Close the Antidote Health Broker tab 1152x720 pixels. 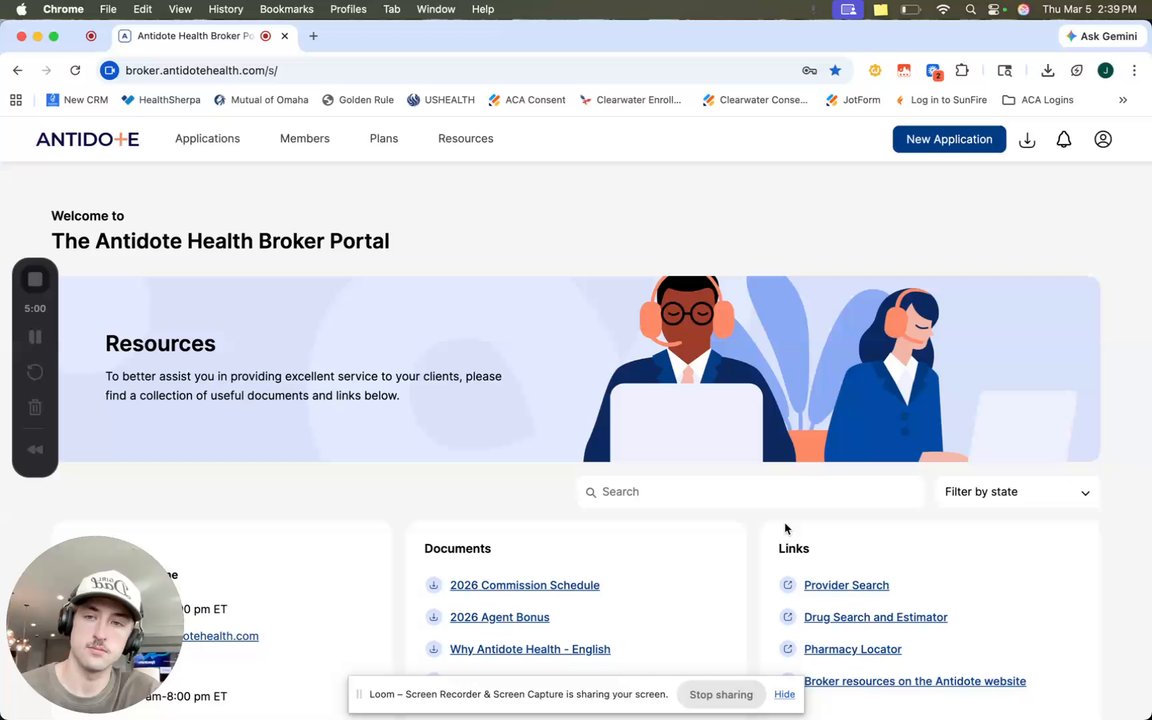point(284,36)
